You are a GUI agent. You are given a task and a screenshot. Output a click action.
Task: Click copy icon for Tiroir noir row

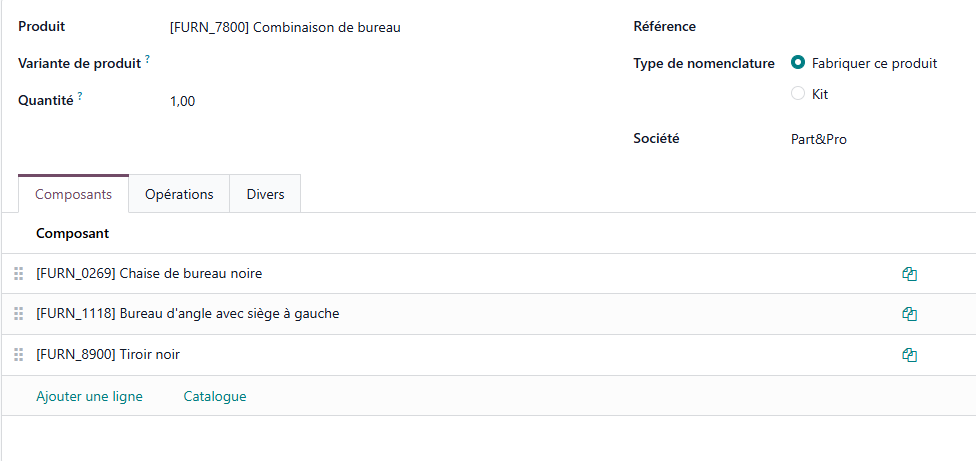click(x=909, y=355)
